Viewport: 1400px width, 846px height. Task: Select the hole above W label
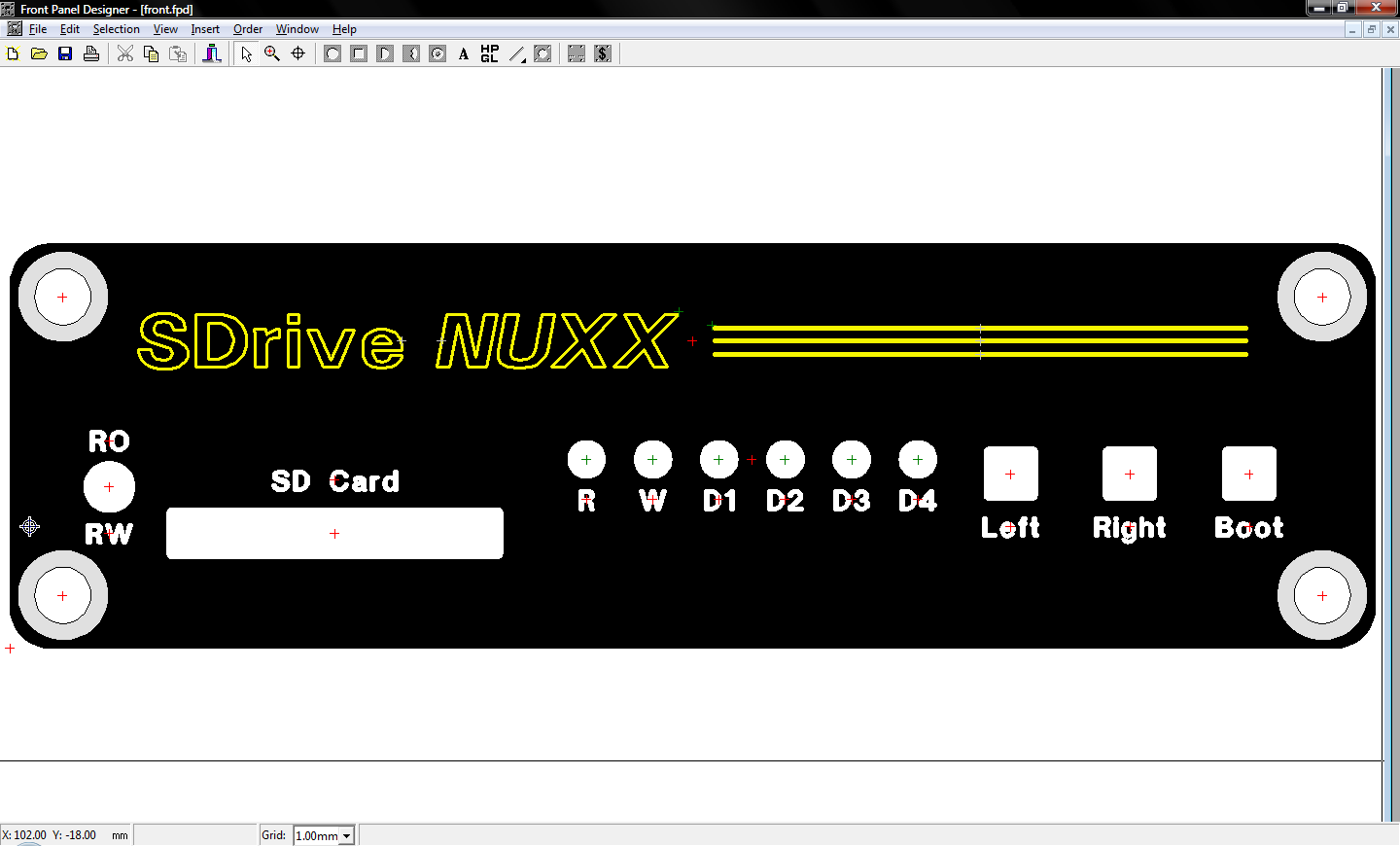tap(652, 460)
